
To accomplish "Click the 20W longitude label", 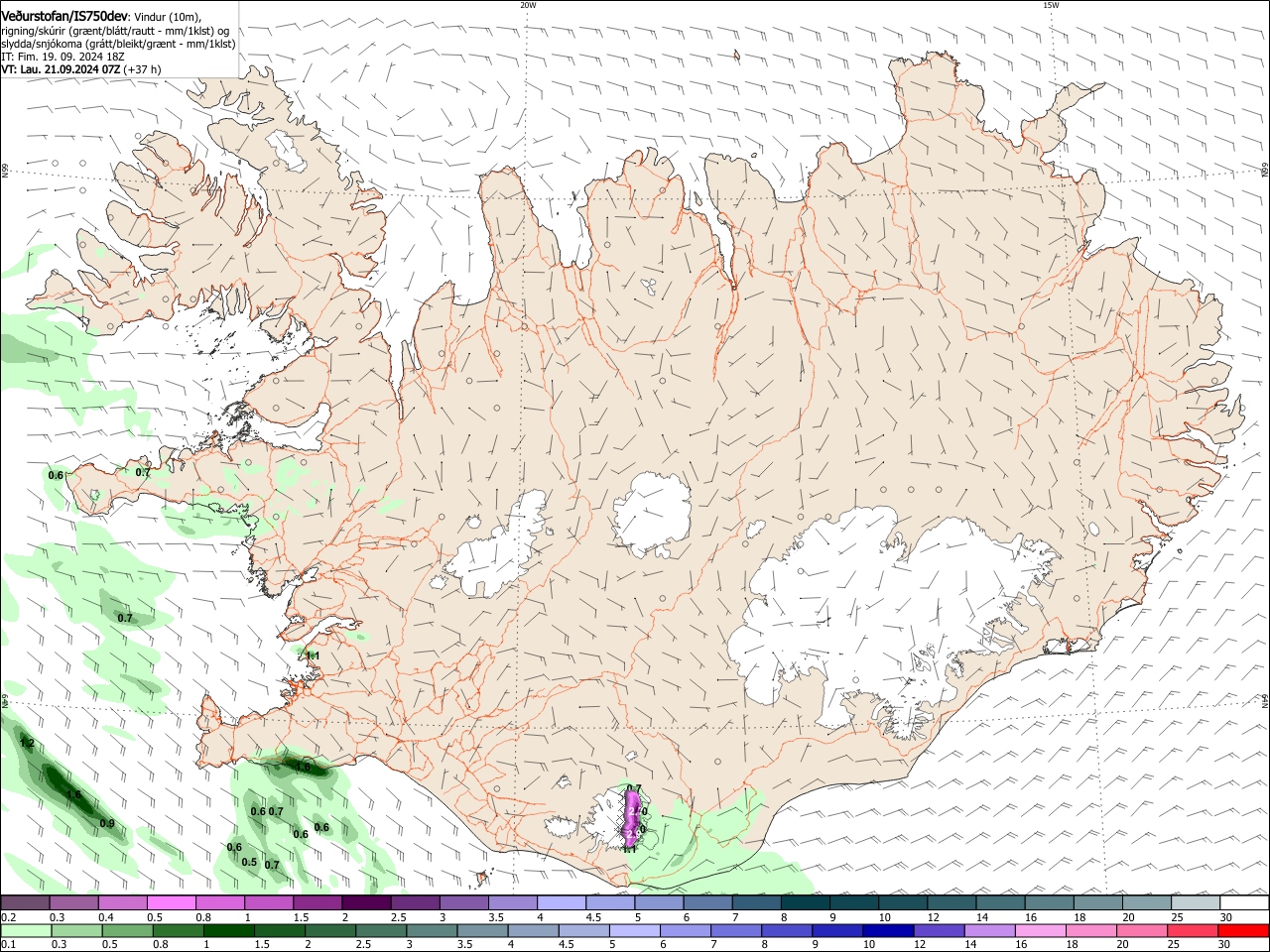I will point(528,5).
